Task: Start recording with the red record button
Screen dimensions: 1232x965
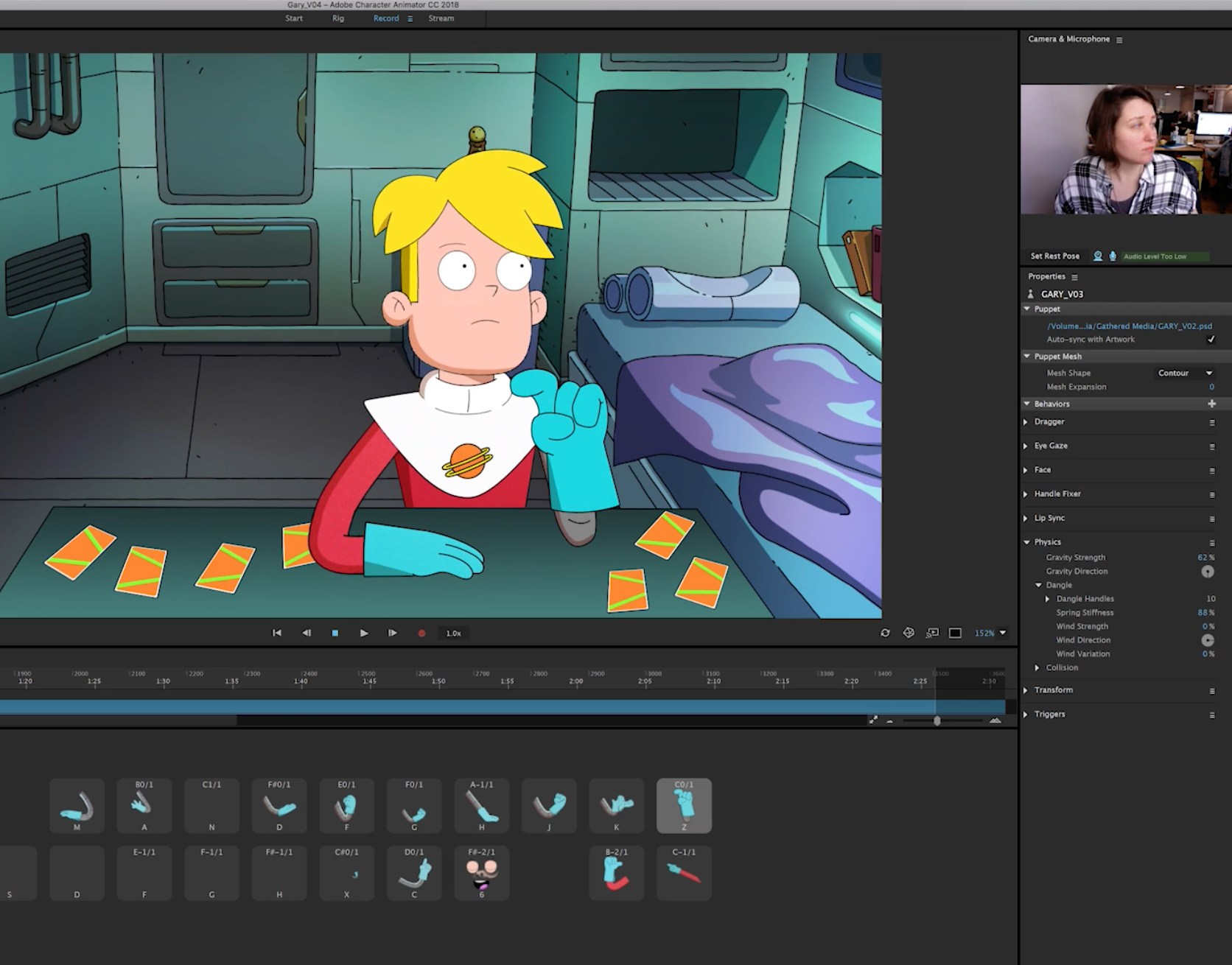Action: click(421, 633)
